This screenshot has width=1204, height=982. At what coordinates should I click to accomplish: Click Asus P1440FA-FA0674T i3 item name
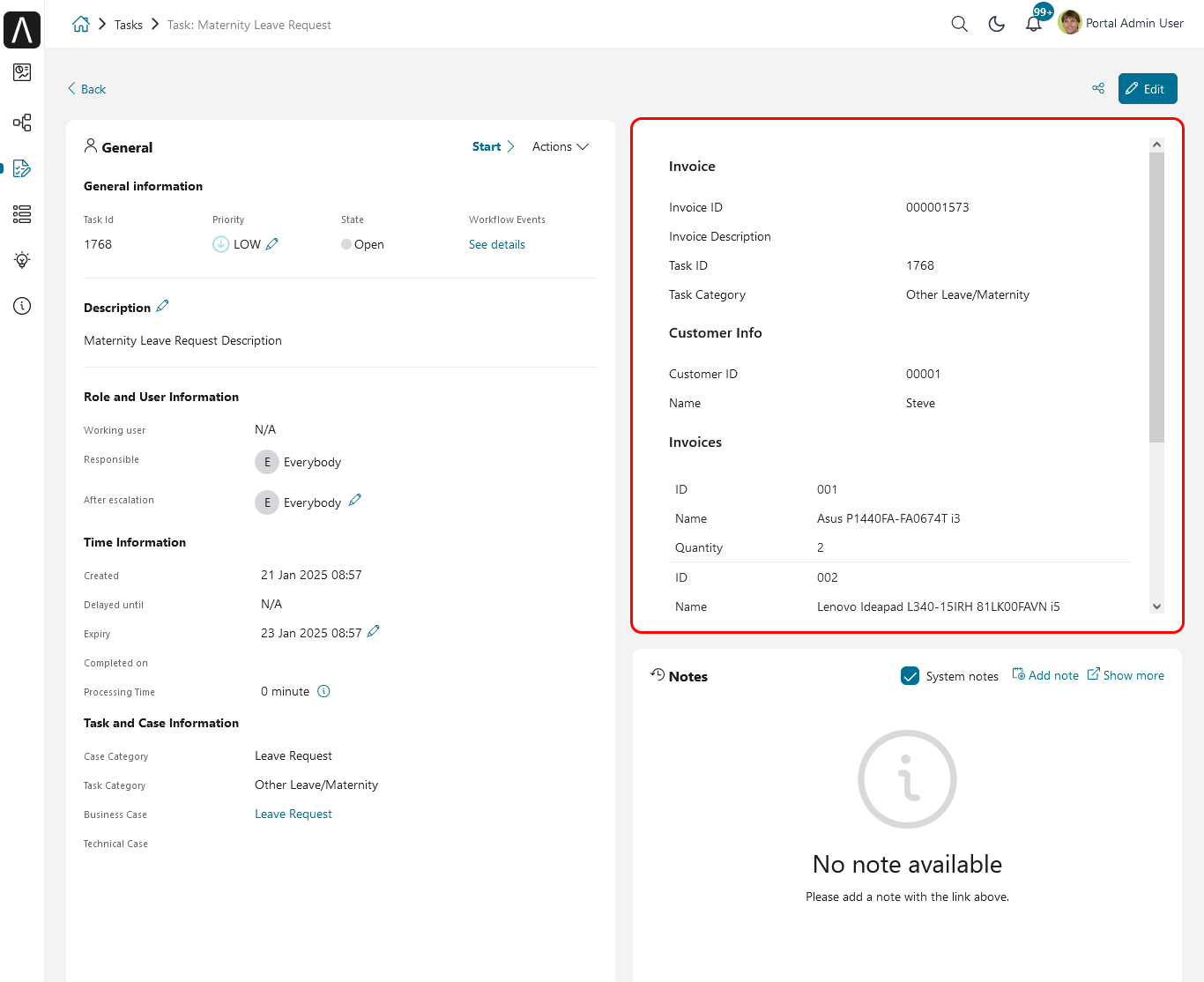point(888,518)
